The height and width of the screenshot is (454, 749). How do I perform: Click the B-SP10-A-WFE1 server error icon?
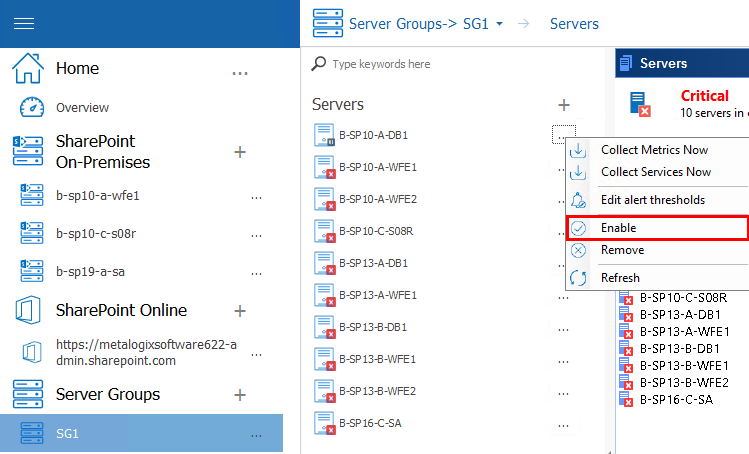324,167
